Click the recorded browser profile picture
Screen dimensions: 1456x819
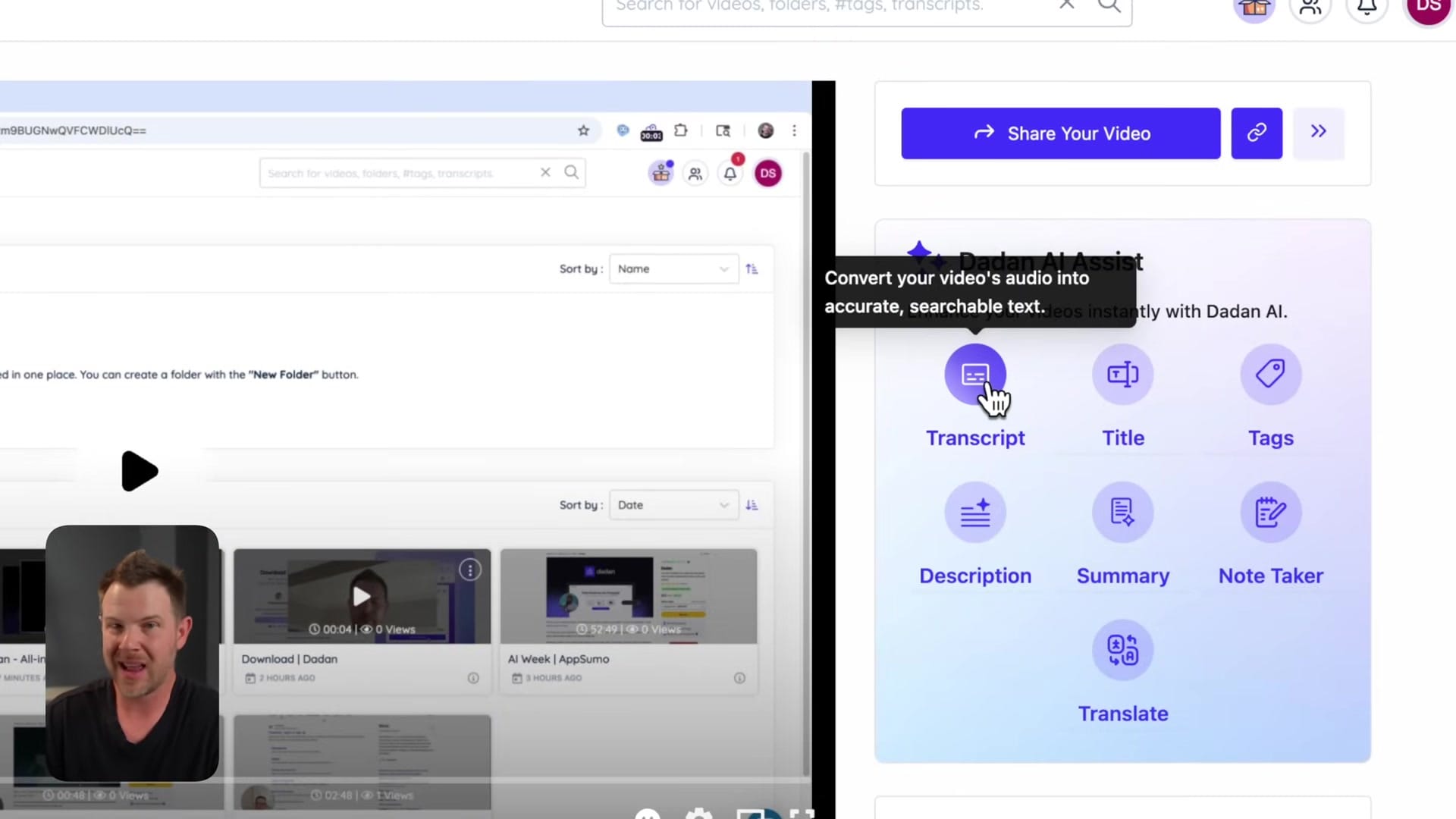point(766,130)
